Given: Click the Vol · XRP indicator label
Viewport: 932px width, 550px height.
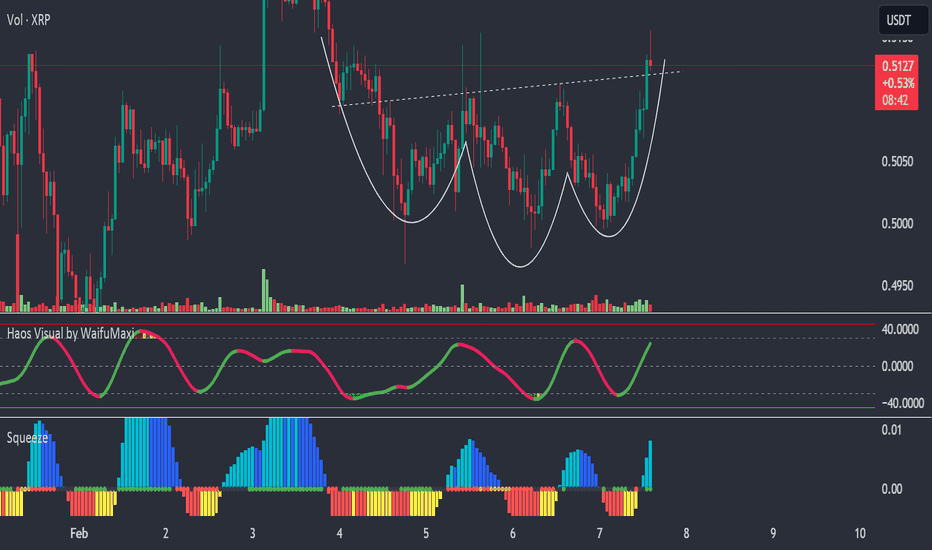Looking at the screenshot, I should point(29,20).
